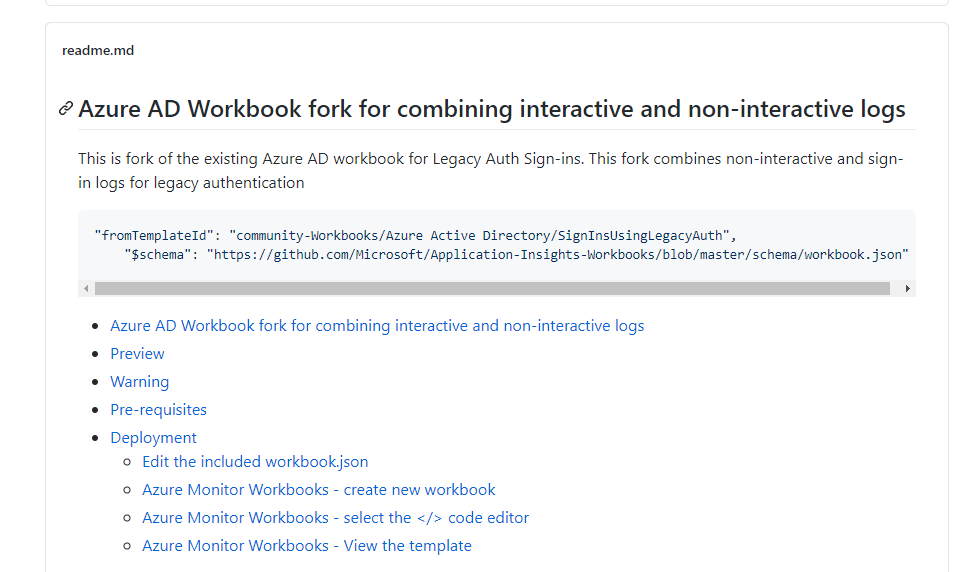Click the anchor link icon beside the heading
Image resolution: width=959 pixels, height=572 pixels.
pyautogui.click(x=66, y=109)
